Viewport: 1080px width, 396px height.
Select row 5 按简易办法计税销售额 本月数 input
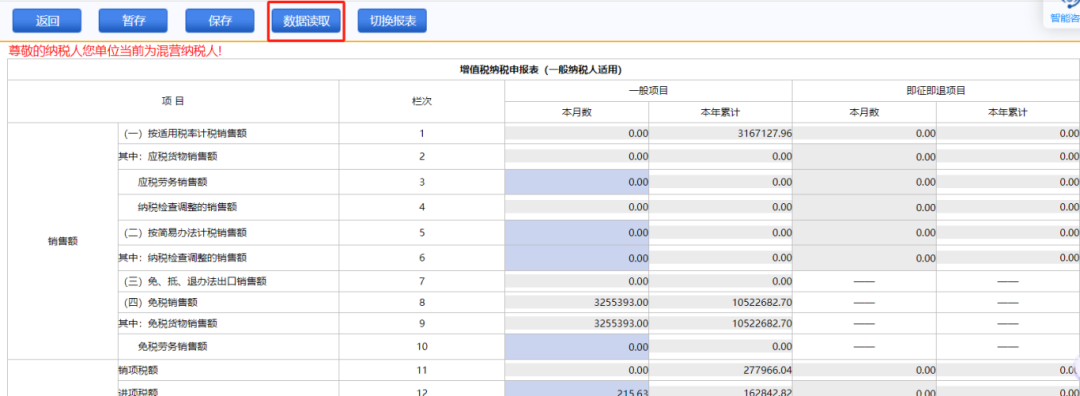tap(577, 233)
